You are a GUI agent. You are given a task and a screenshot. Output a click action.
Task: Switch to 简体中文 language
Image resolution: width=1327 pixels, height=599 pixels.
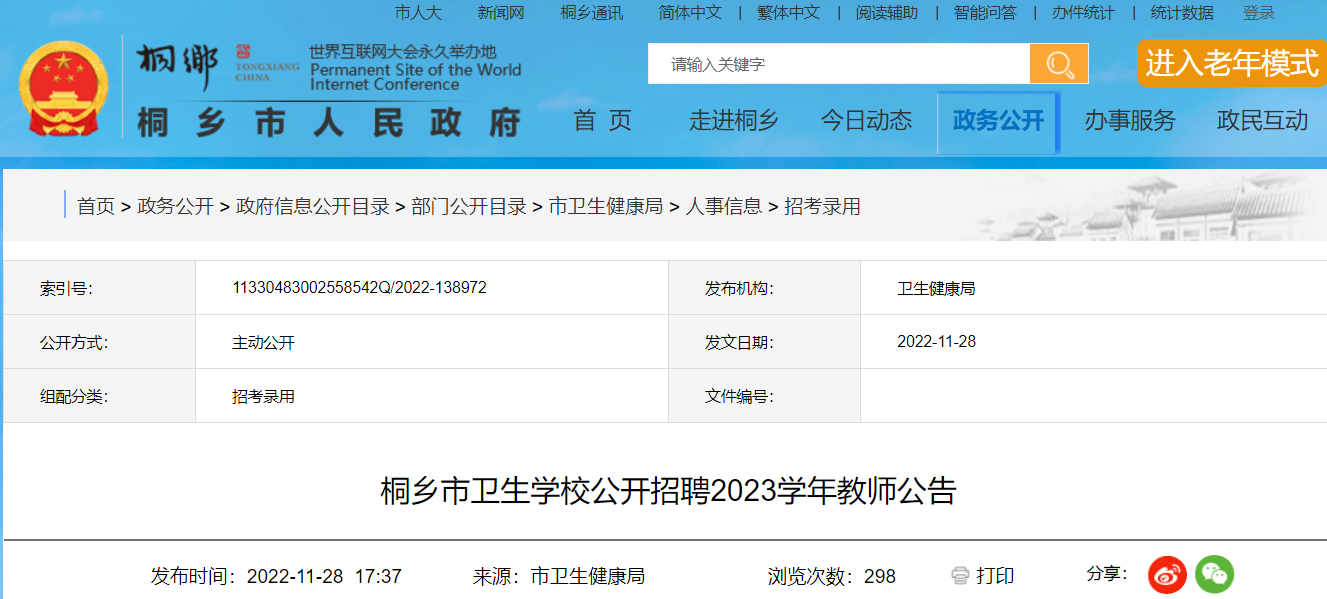pyautogui.click(x=690, y=13)
